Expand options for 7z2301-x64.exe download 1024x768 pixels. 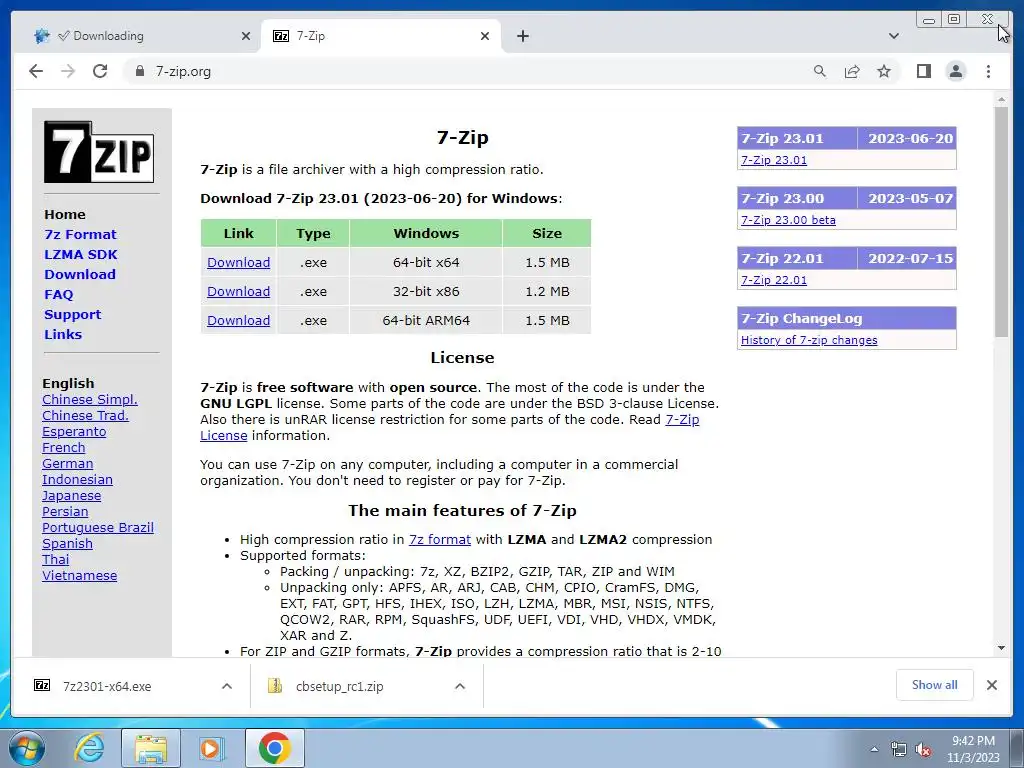(x=227, y=686)
